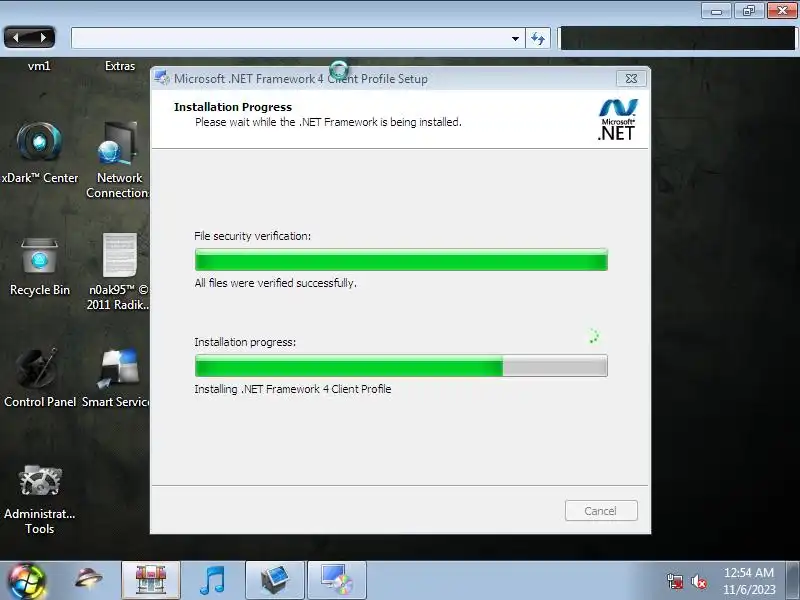Click the 'Installation Progress' heading

point(233,107)
